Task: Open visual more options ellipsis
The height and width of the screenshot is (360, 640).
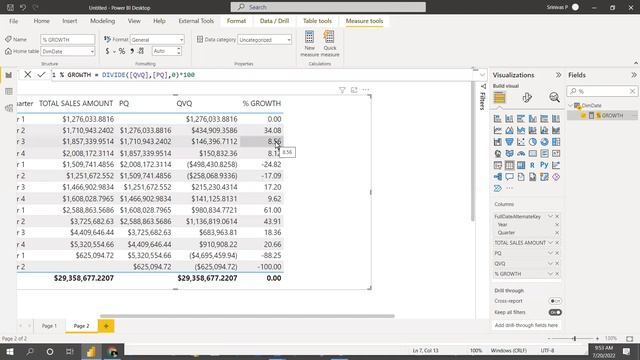Action: point(366,90)
